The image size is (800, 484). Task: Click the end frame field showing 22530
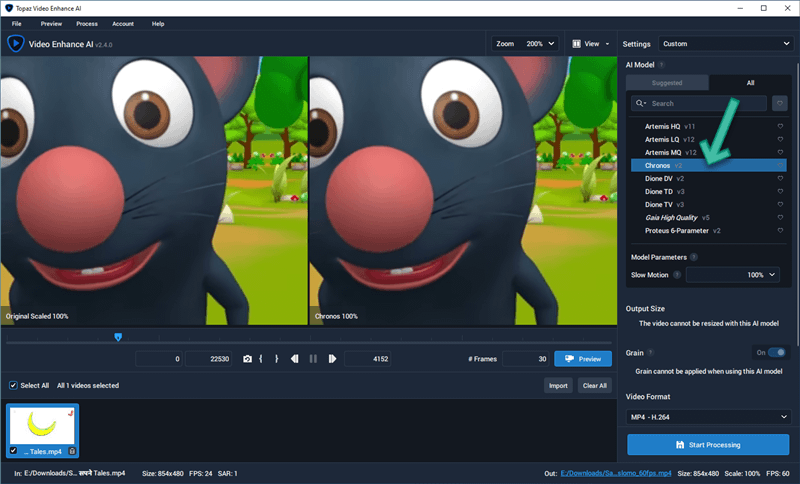click(x=208, y=359)
